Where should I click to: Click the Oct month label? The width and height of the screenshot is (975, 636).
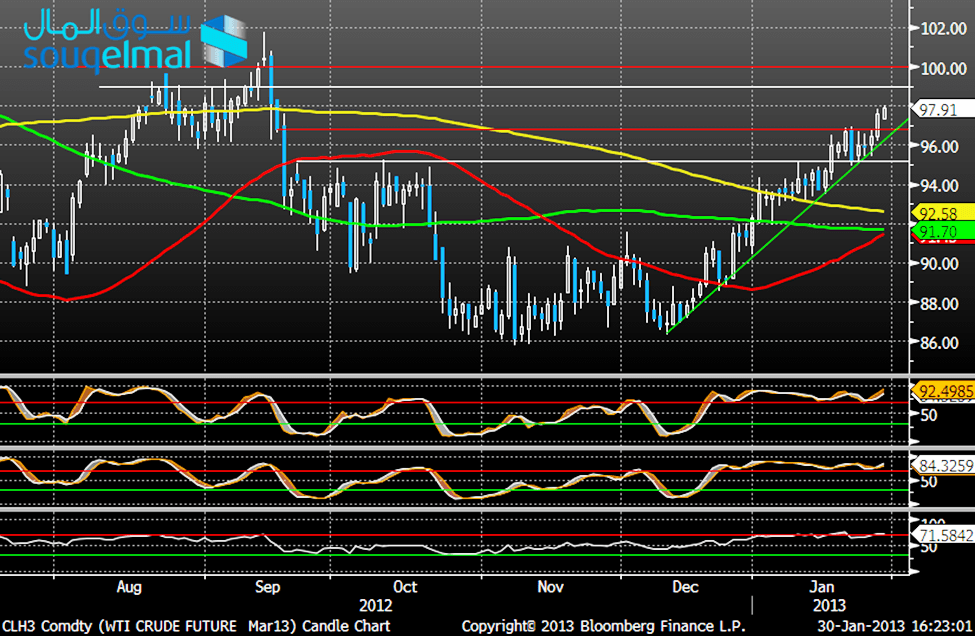pos(405,587)
